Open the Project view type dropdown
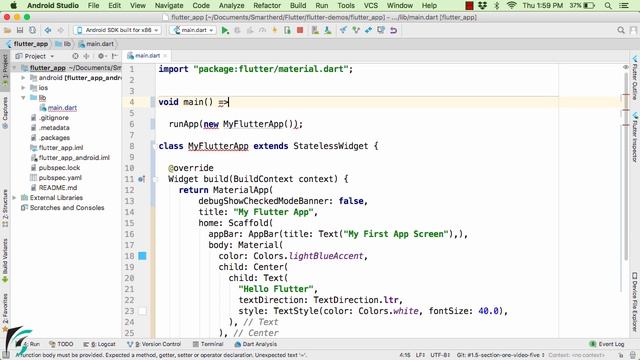The width and height of the screenshot is (640, 360). coord(35,56)
